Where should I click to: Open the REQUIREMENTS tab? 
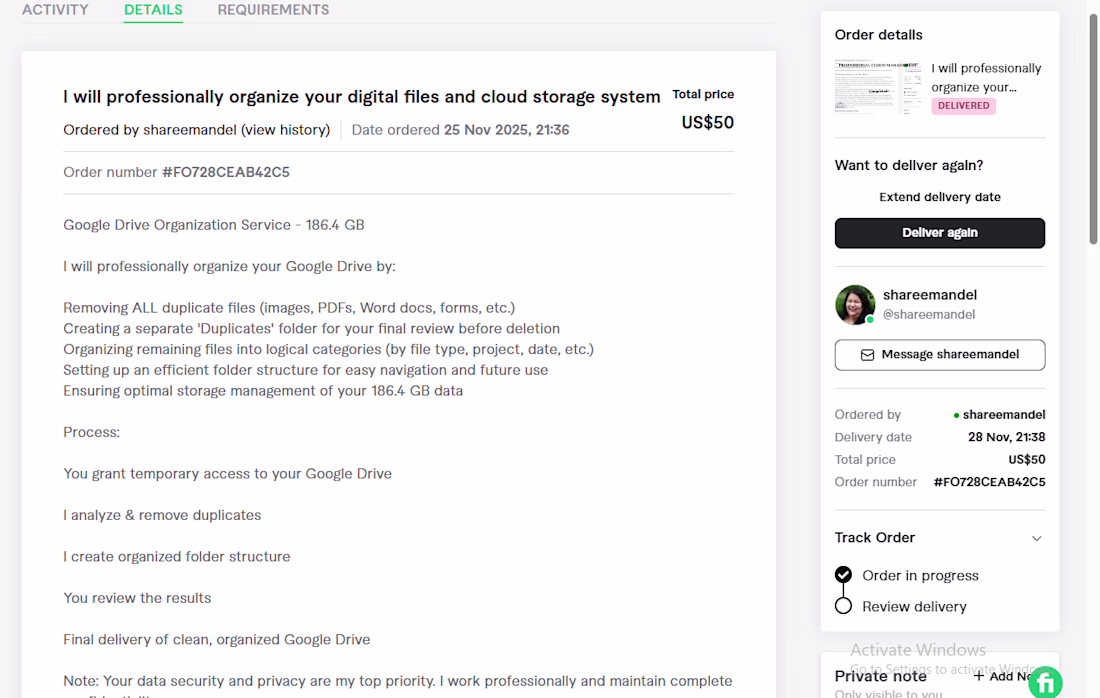pyautogui.click(x=273, y=10)
